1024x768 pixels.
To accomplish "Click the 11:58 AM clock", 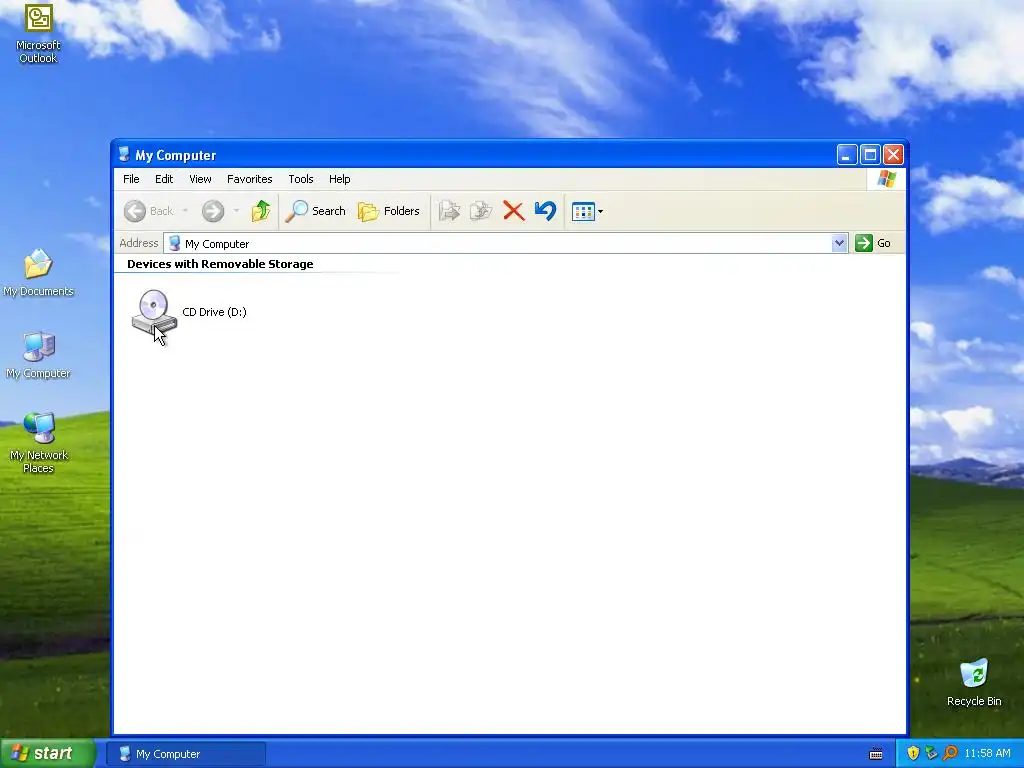I will point(987,753).
